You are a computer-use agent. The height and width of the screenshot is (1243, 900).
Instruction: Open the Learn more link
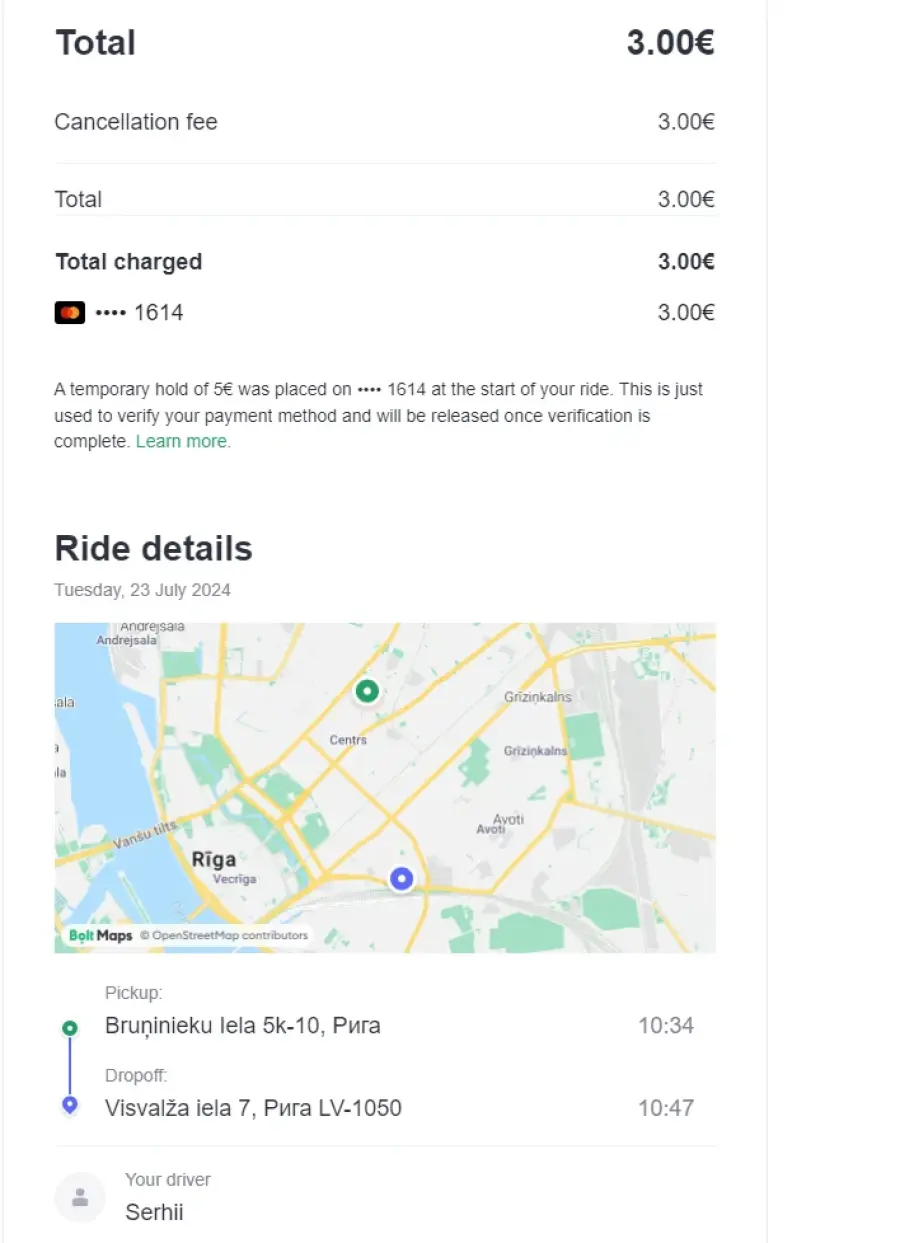[x=183, y=441]
